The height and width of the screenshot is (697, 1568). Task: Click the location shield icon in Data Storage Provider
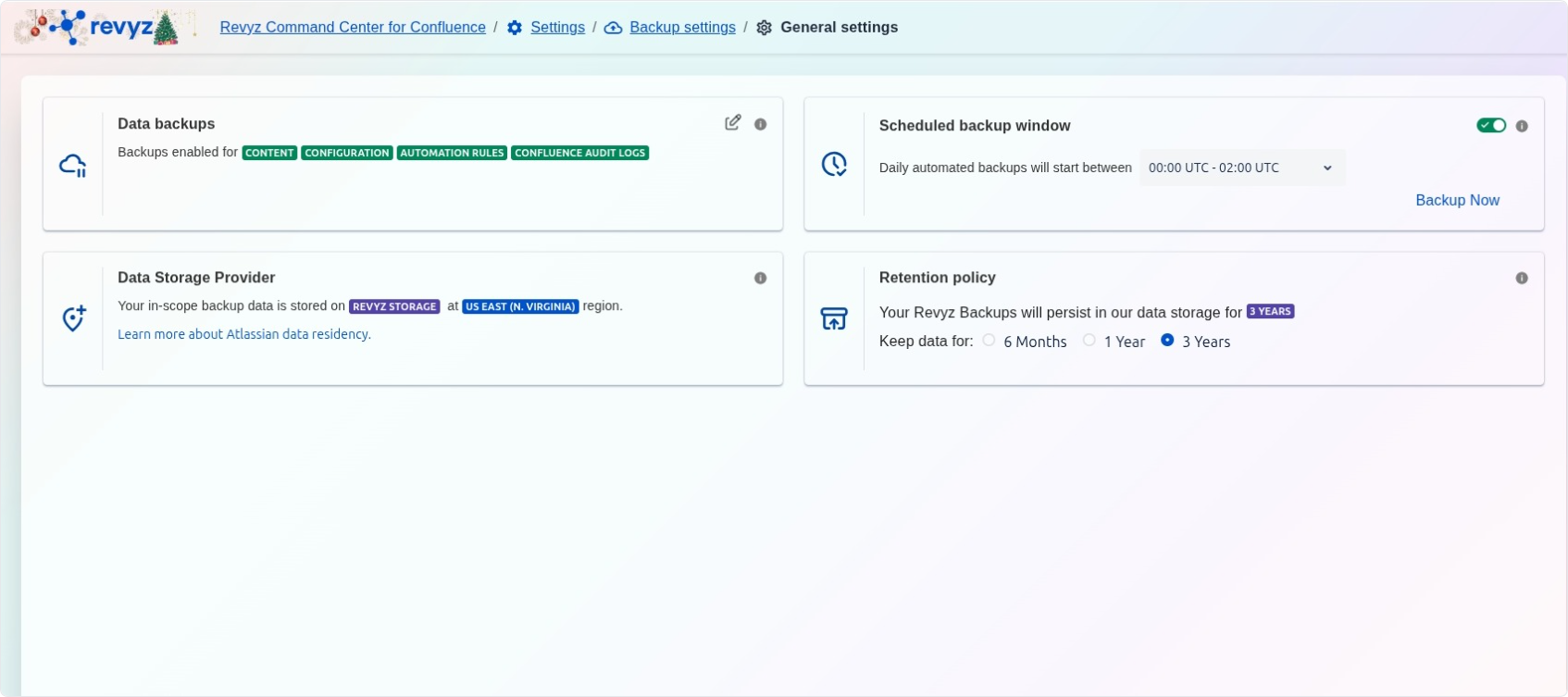click(x=73, y=318)
